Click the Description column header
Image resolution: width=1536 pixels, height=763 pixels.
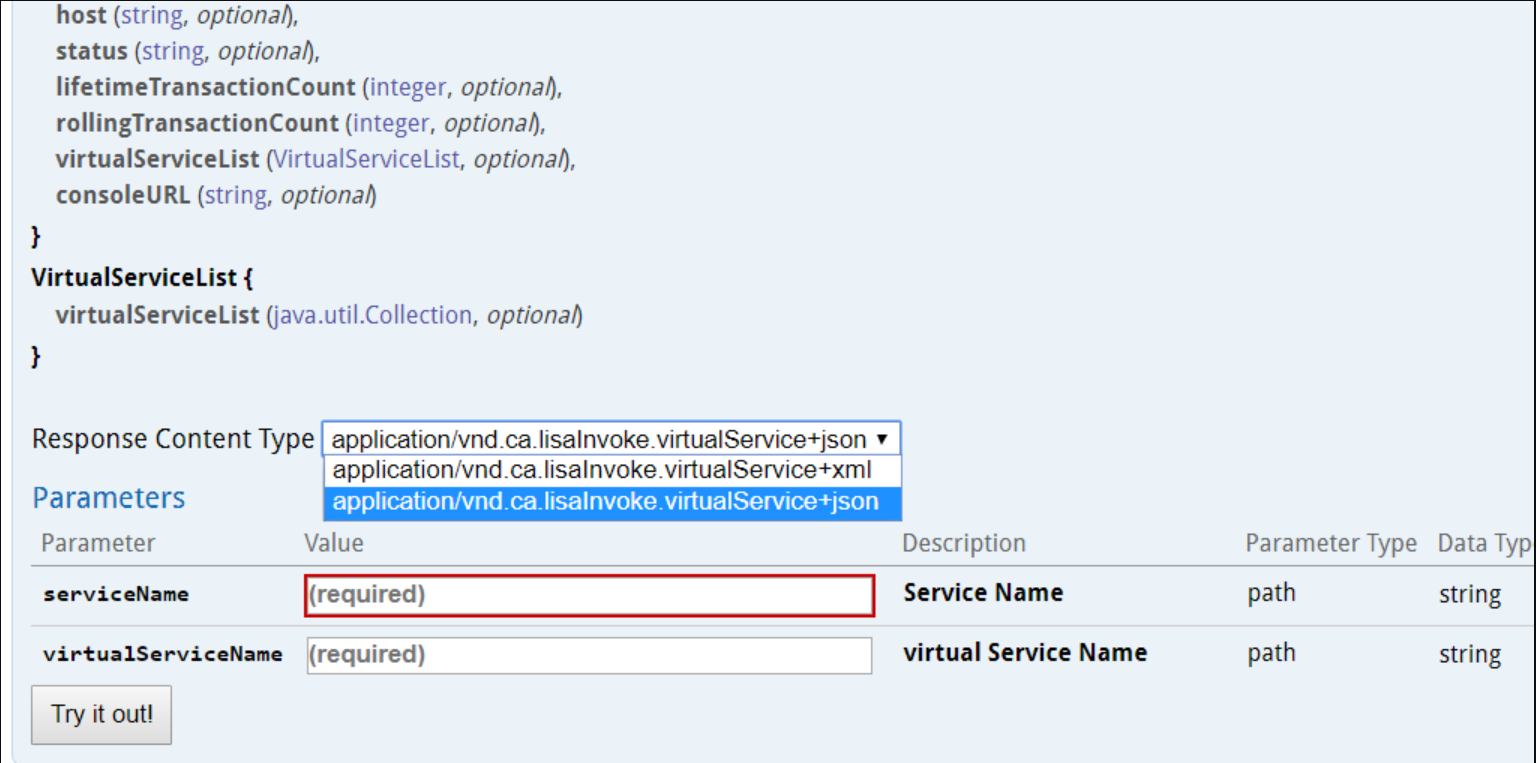[963, 543]
